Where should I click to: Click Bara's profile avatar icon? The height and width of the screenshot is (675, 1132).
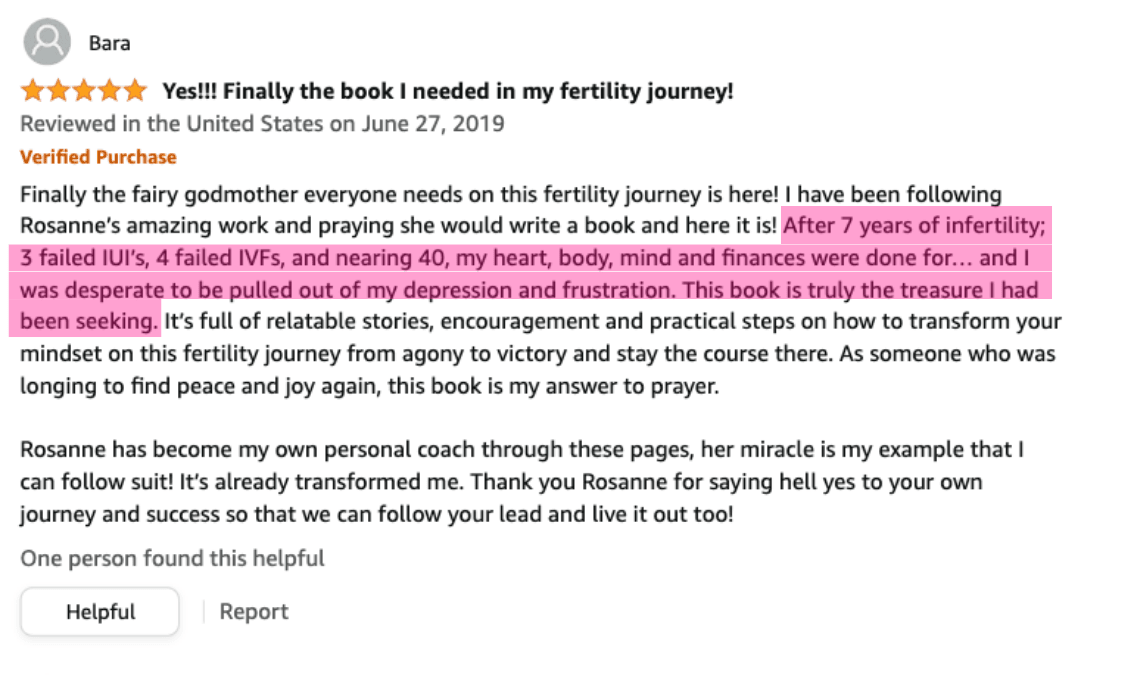coord(47,42)
